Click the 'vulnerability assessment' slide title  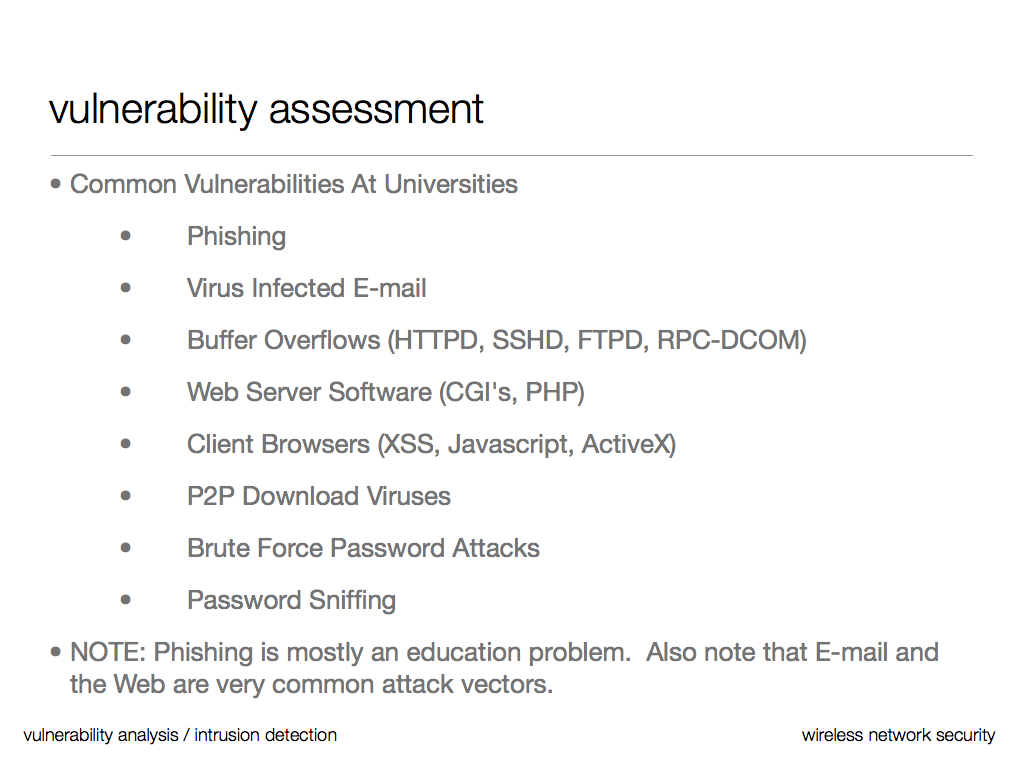click(266, 109)
